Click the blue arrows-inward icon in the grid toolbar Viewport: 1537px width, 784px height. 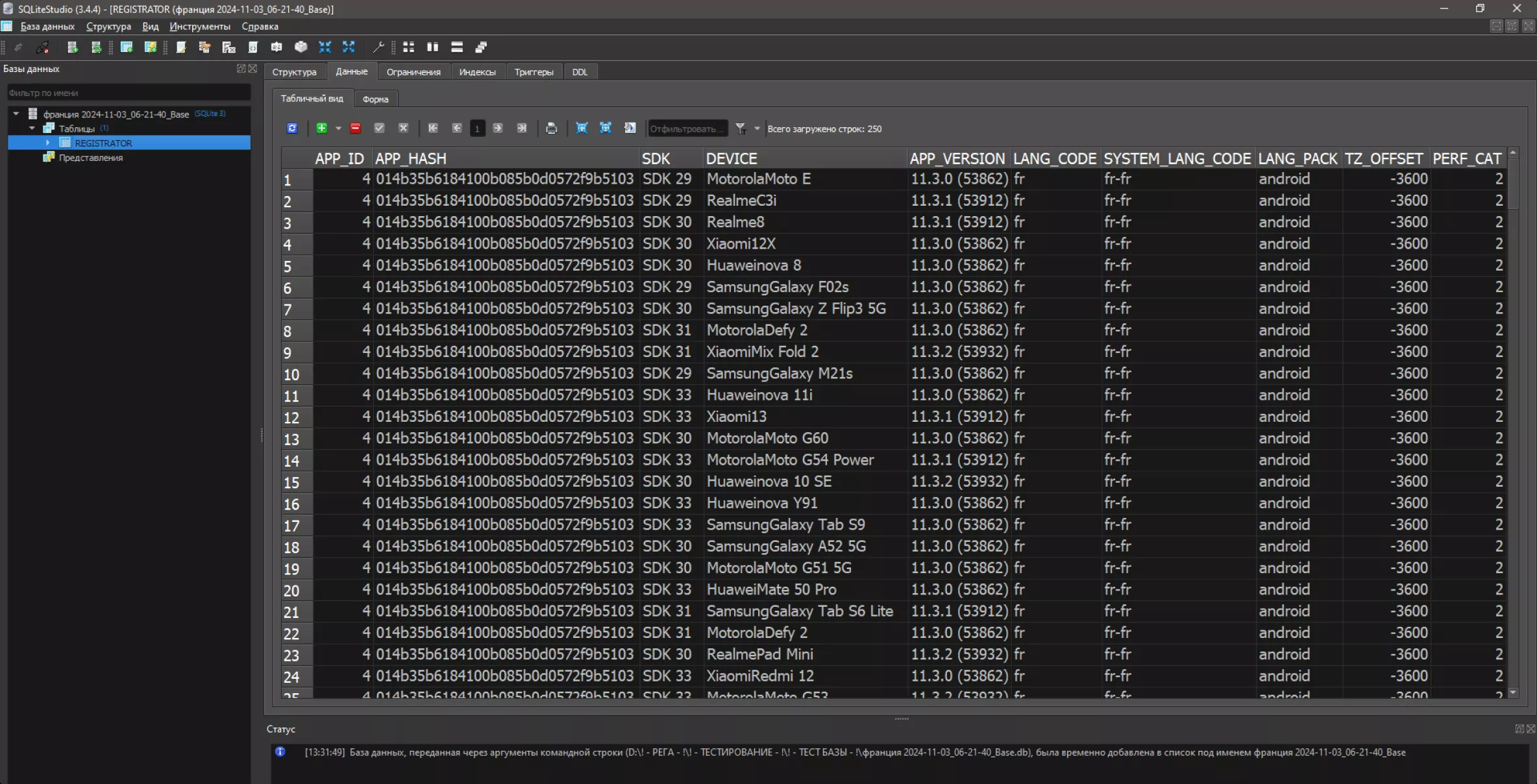tap(582, 128)
